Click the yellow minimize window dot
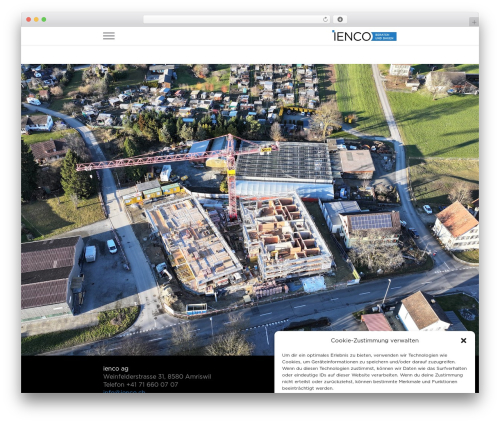 (36, 19)
